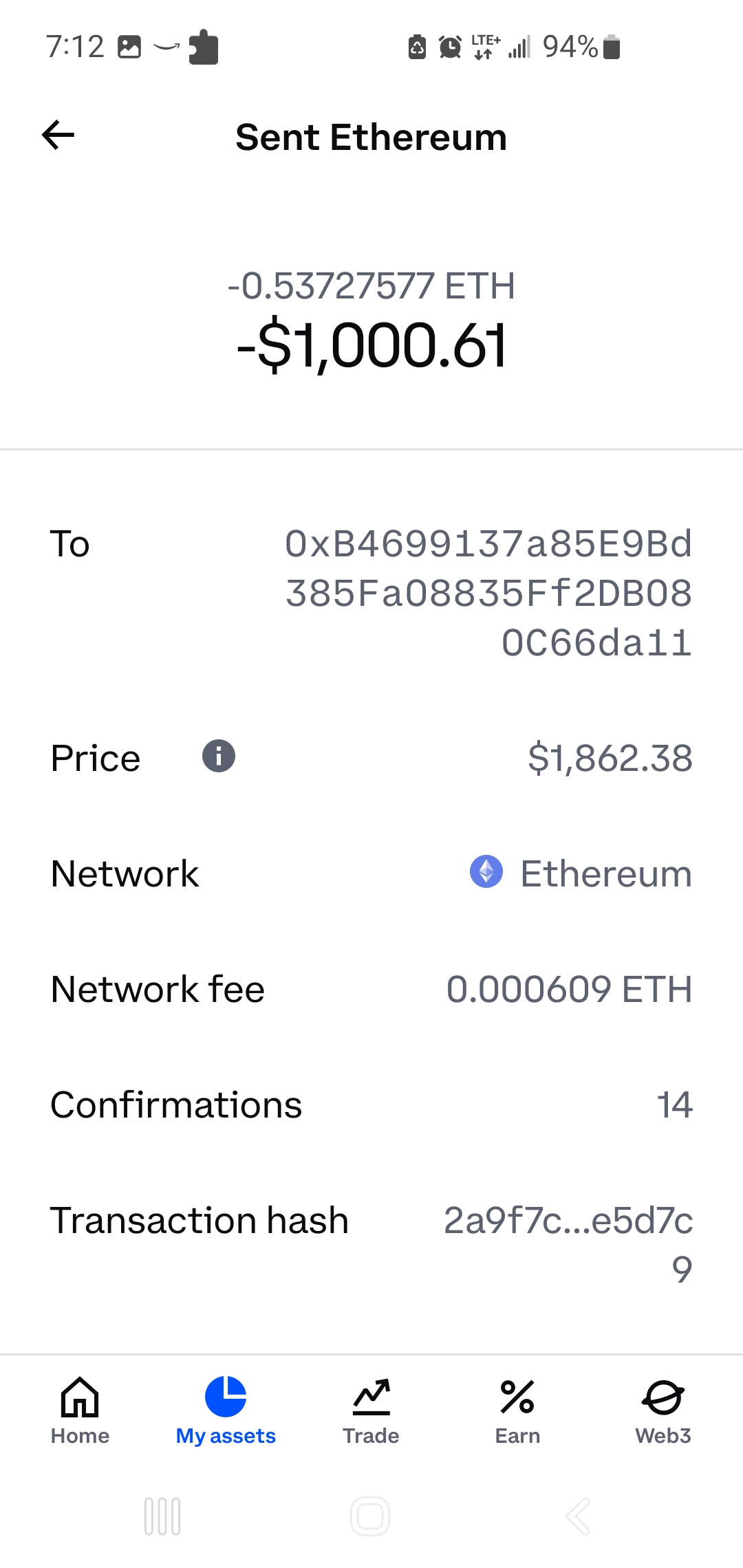Tap the gallery notification icon
Image resolution: width=743 pixels, height=1568 pixels.
point(129,47)
